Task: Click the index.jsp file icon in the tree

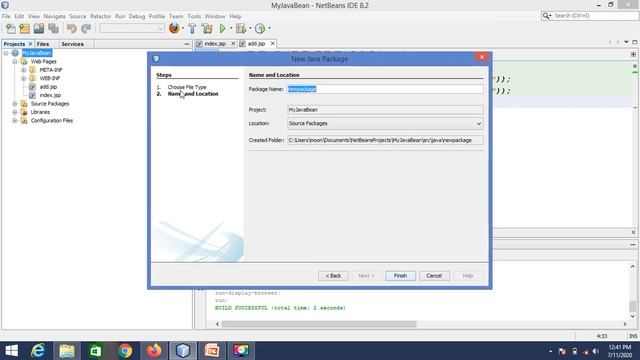Action: pos(32,95)
